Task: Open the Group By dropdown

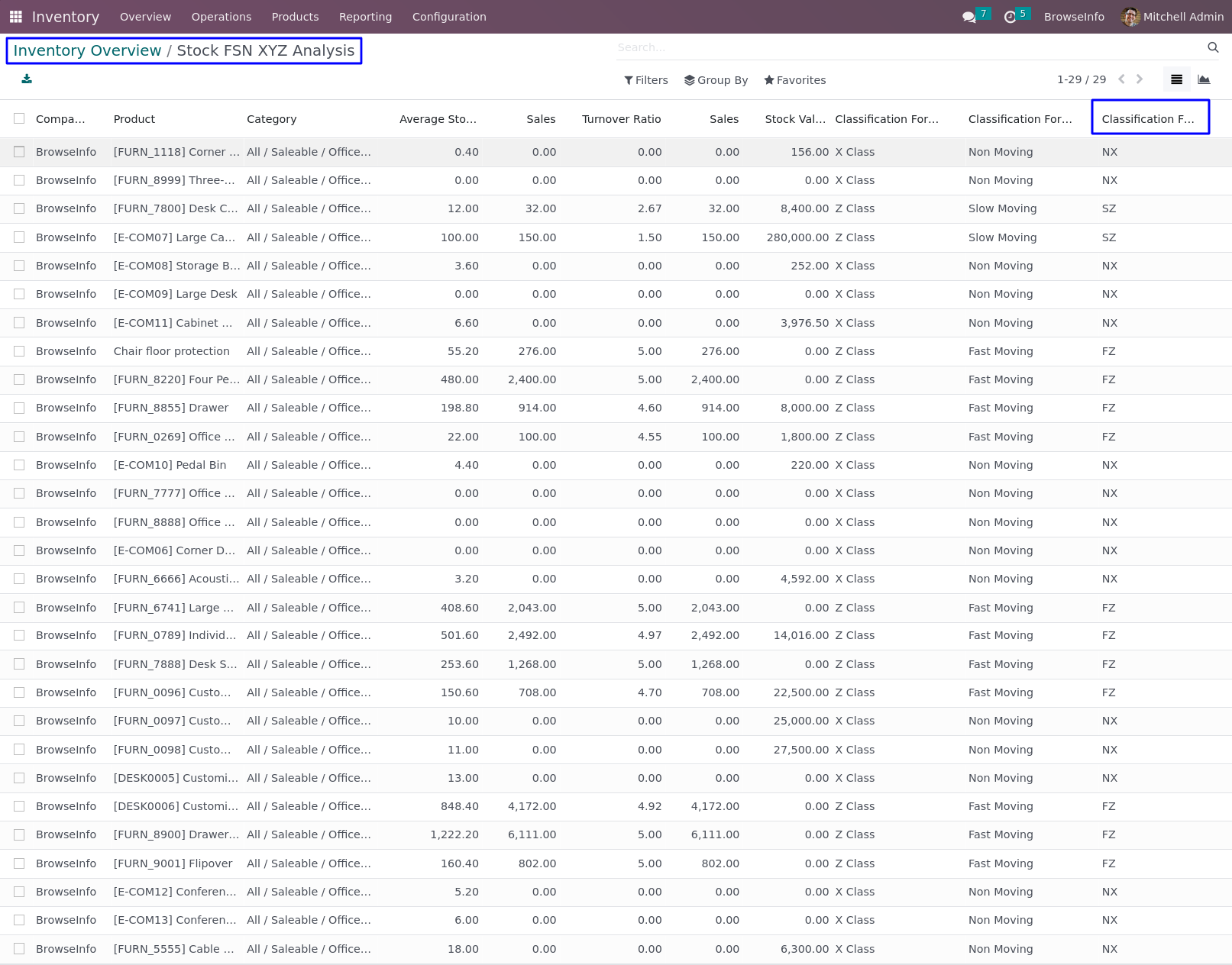Action: point(716,80)
